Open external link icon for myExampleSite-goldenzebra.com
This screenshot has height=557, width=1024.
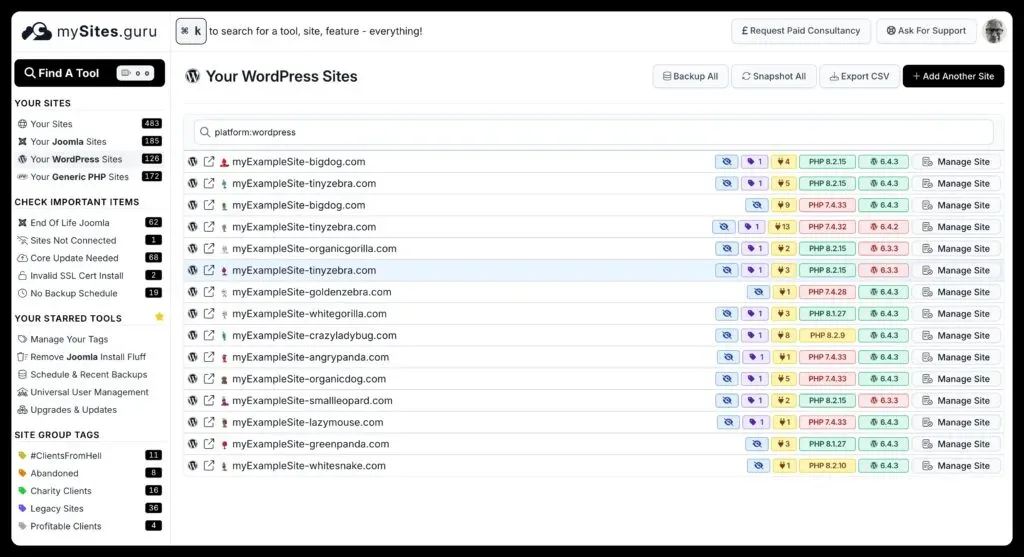(209, 292)
